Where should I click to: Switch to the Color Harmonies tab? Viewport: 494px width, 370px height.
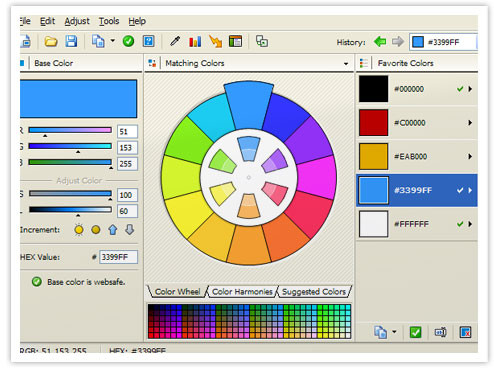pos(242,292)
